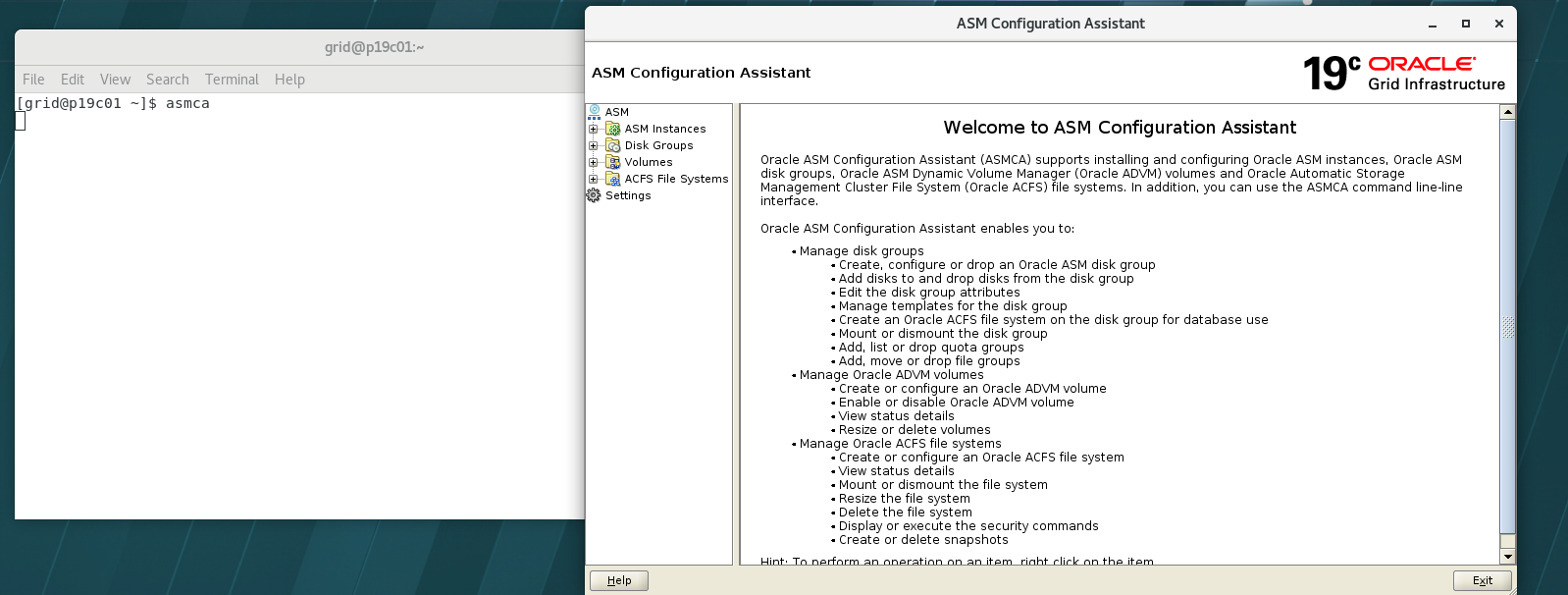
Task: Click 'Resize the file system' line
Action: click(904, 499)
